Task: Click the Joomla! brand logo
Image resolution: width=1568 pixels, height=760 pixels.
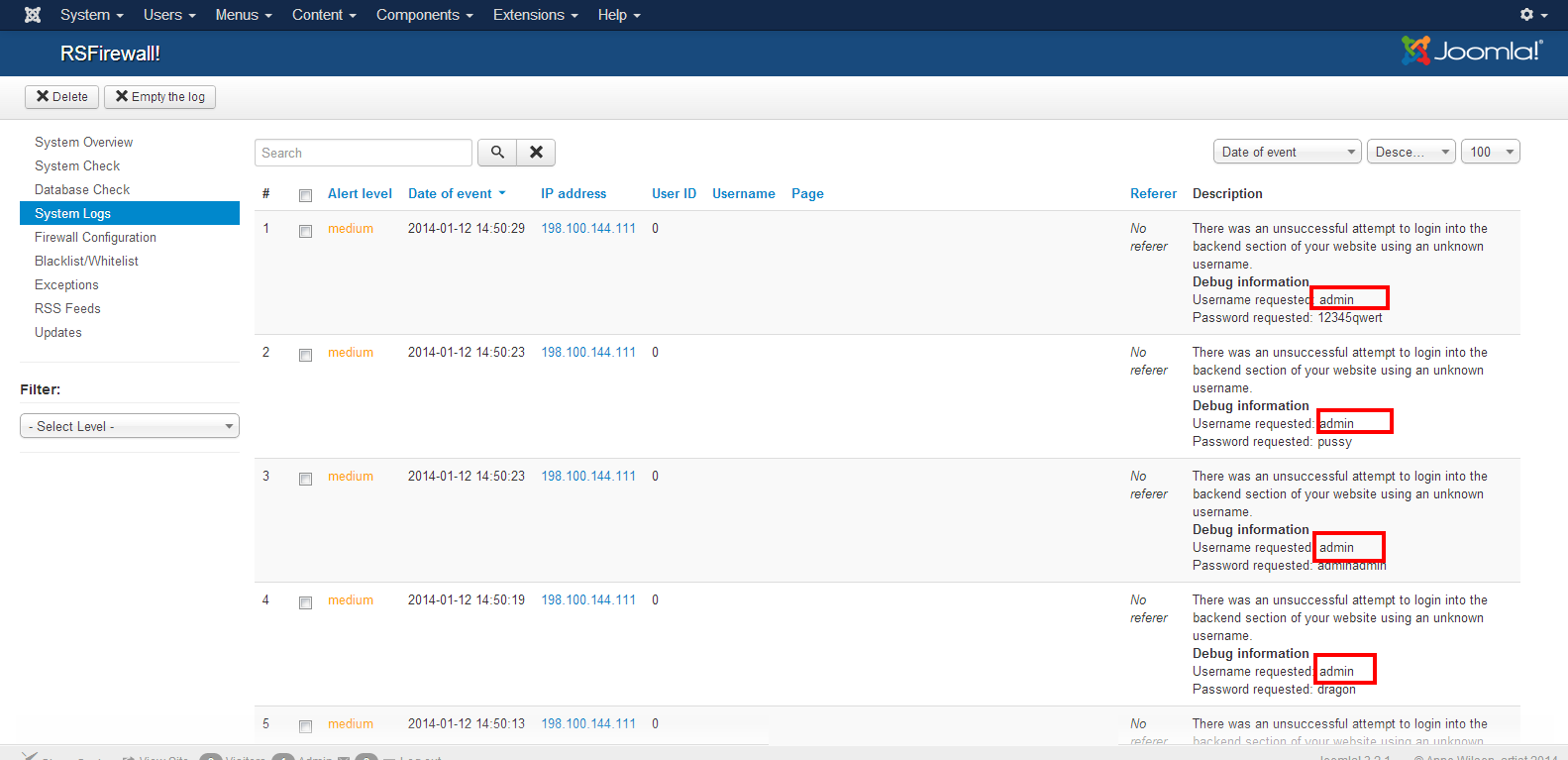Action: [1472, 51]
